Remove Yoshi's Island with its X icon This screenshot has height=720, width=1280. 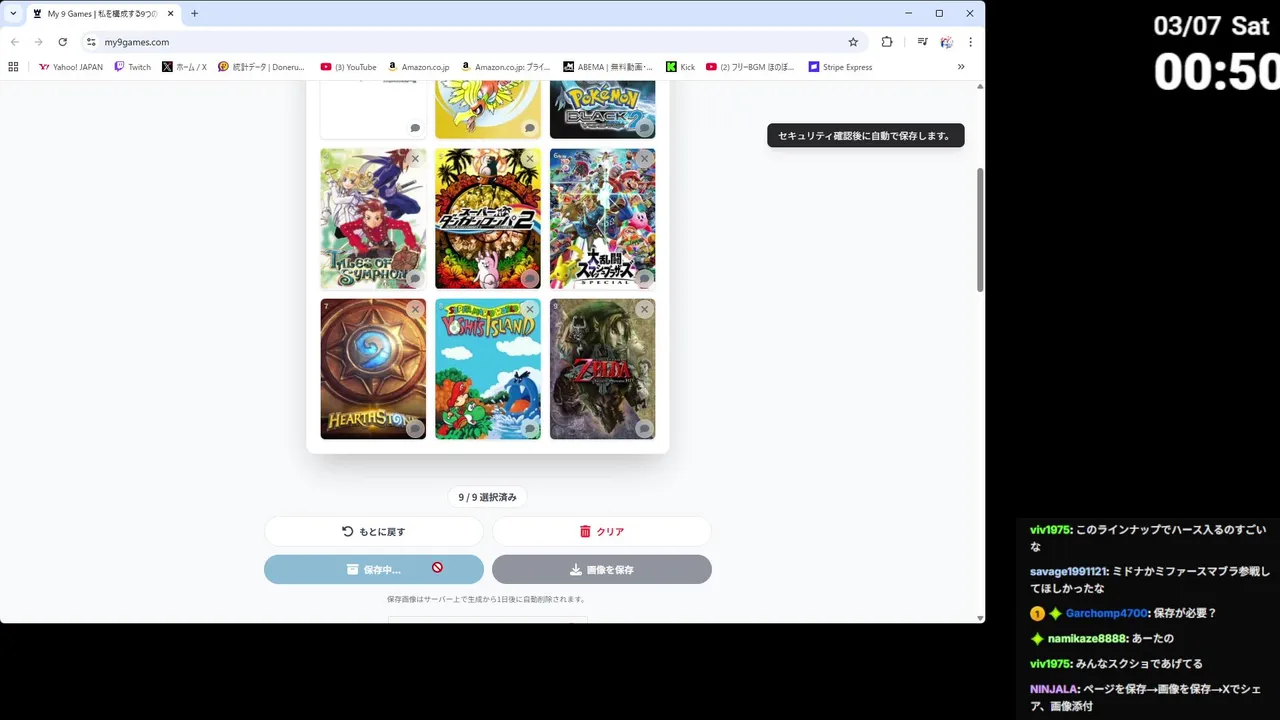[x=530, y=309]
